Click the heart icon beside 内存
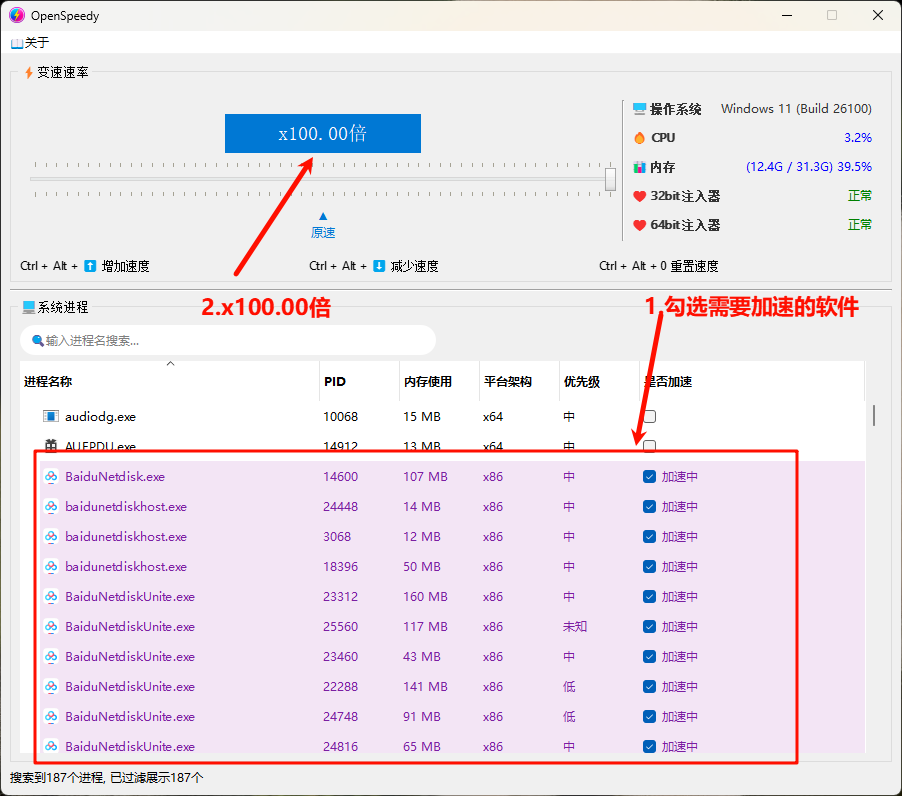This screenshot has height=796, width=902. [640, 166]
